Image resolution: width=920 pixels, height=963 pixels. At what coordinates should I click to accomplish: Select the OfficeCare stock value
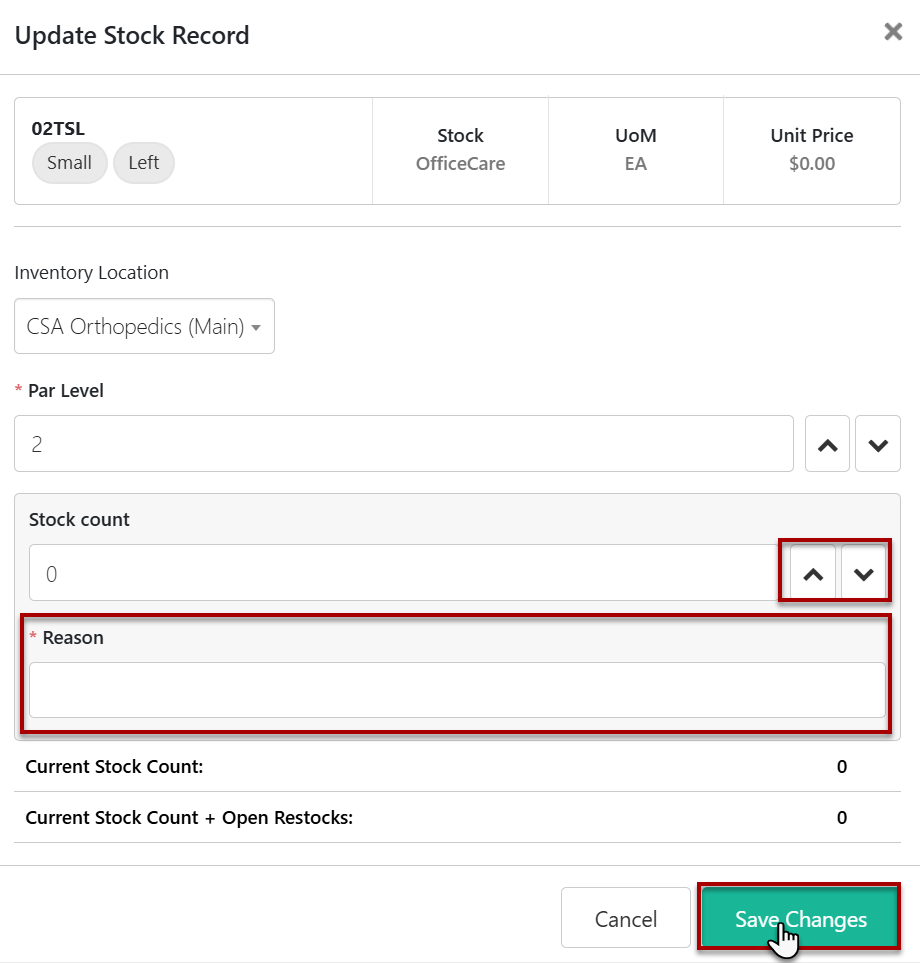click(x=460, y=164)
